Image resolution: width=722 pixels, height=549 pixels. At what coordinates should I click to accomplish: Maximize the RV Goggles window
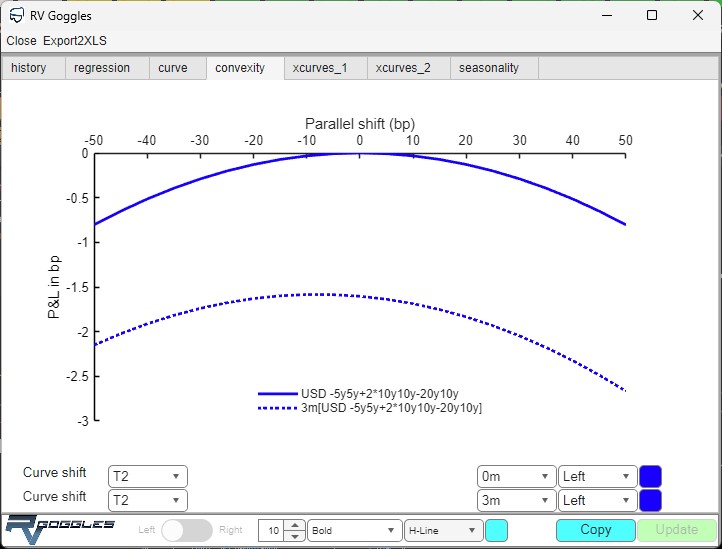click(652, 15)
